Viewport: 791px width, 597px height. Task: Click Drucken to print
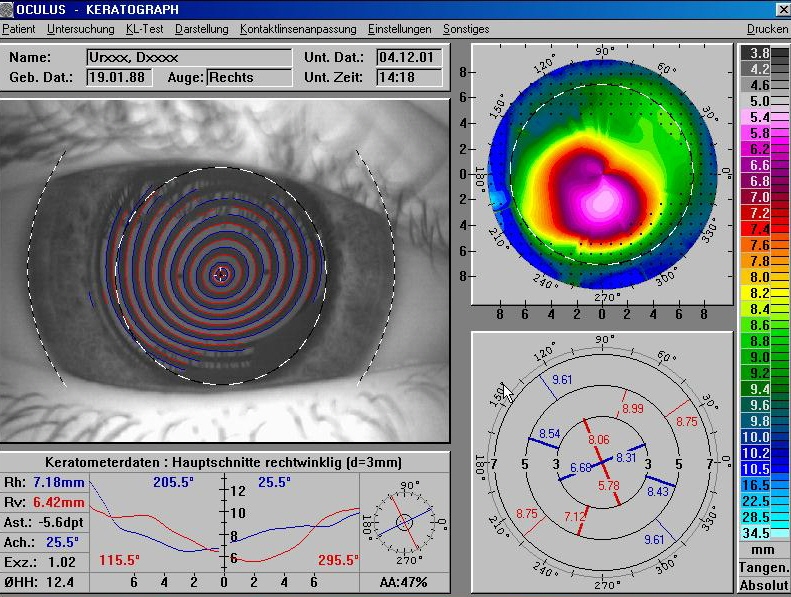point(767,29)
